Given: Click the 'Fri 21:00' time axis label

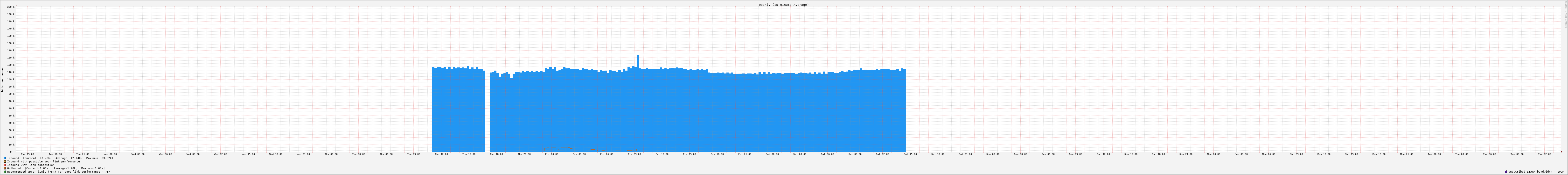Looking at the screenshot, I should [x=745, y=154].
